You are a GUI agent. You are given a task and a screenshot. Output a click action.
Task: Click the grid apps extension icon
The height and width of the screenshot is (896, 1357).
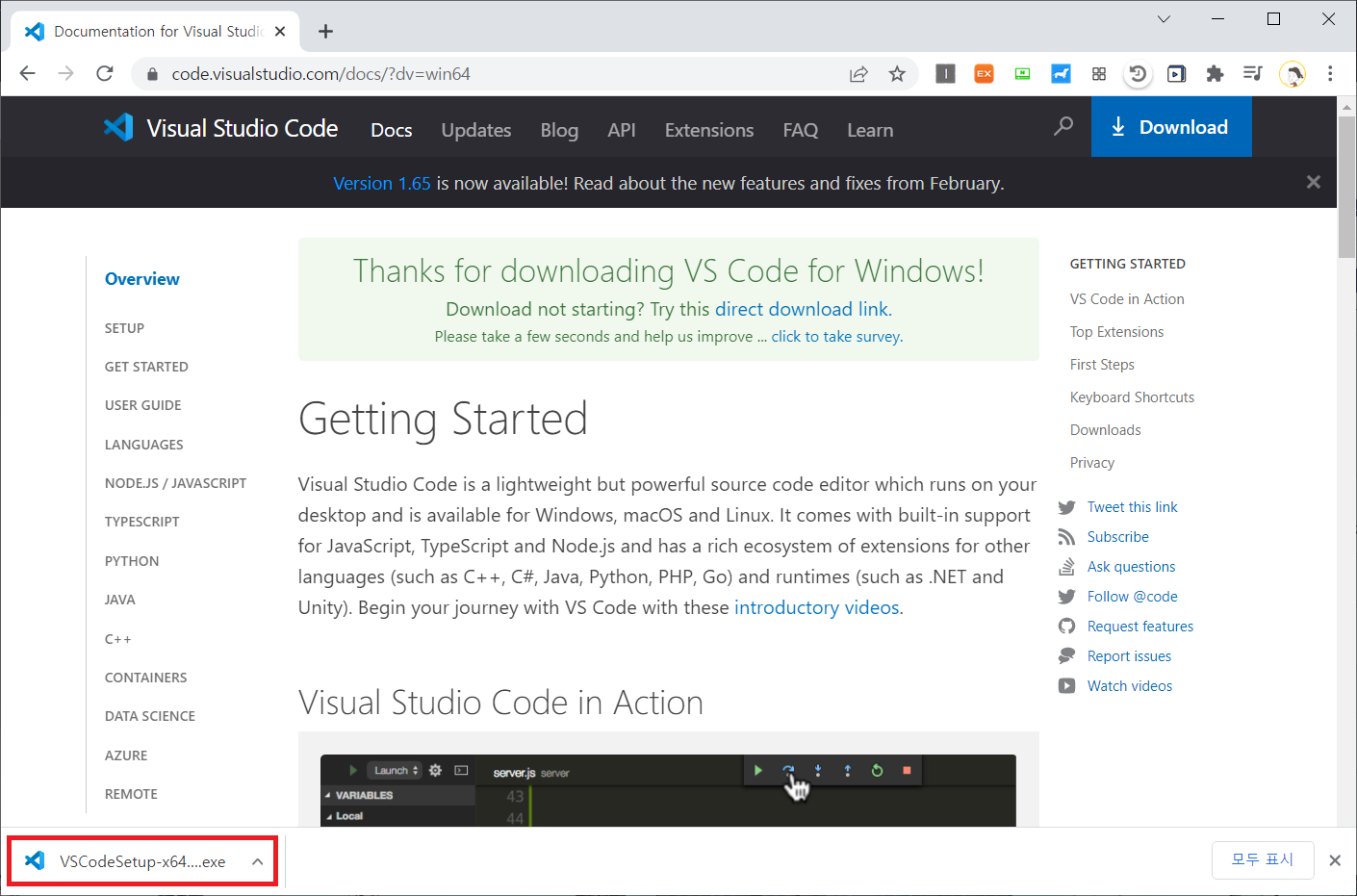(x=1099, y=74)
